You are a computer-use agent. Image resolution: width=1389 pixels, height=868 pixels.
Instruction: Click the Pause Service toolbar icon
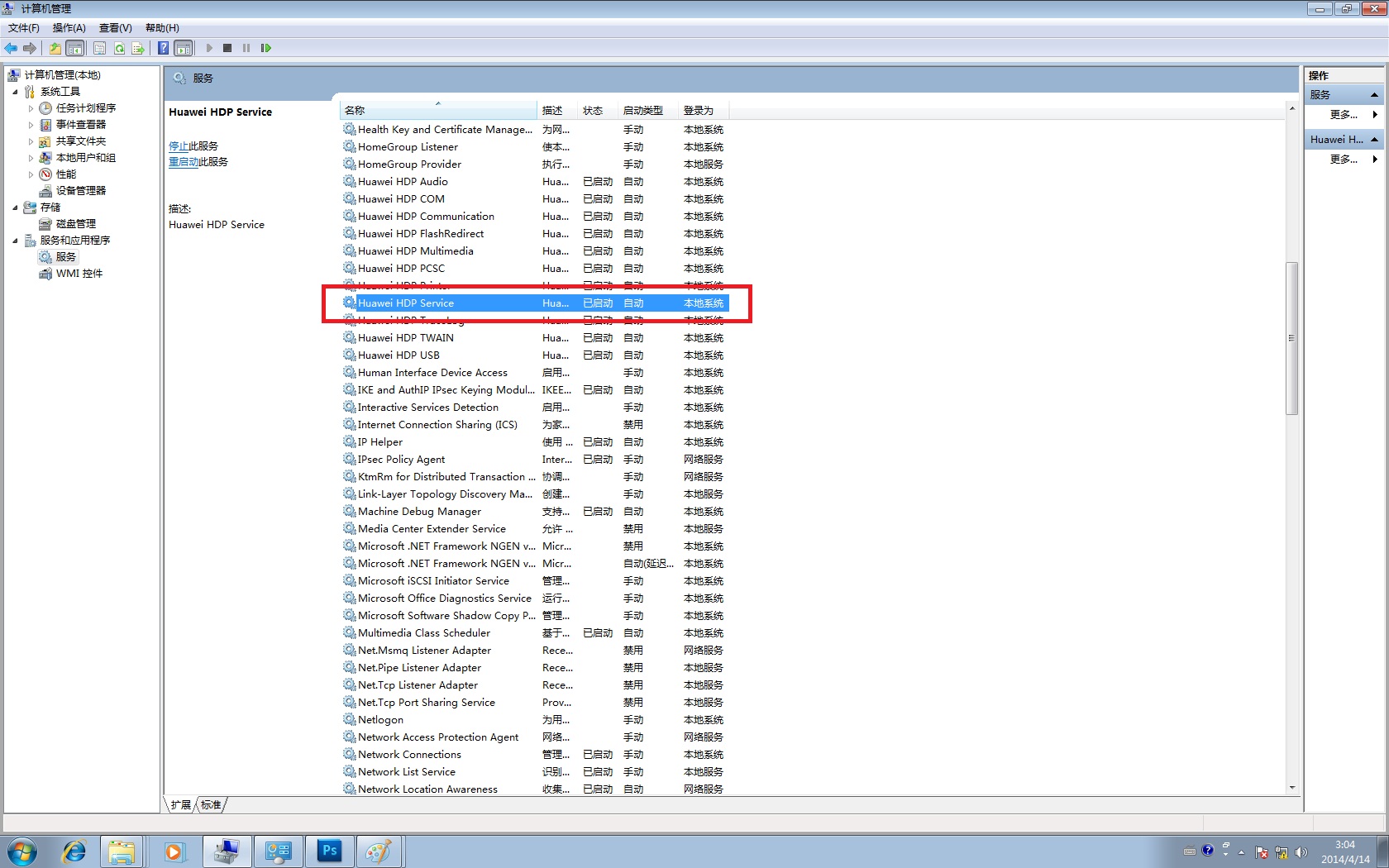tap(246, 48)
